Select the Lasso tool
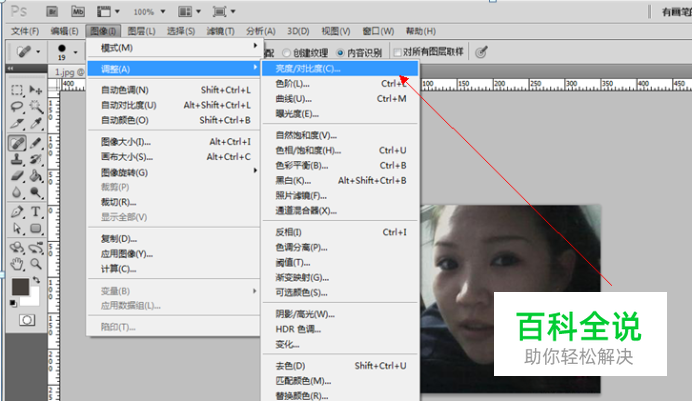 click(17, 107)
